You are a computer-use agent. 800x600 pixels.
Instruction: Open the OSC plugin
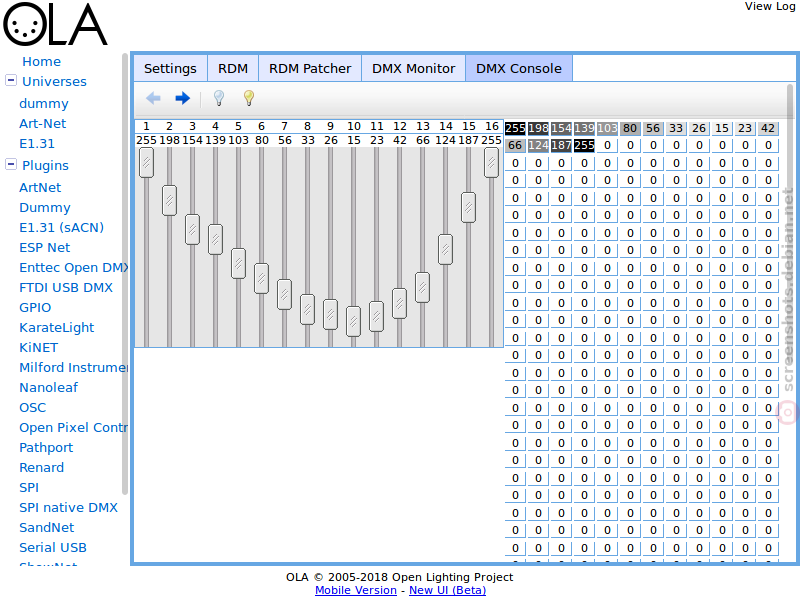click(33, 408)
